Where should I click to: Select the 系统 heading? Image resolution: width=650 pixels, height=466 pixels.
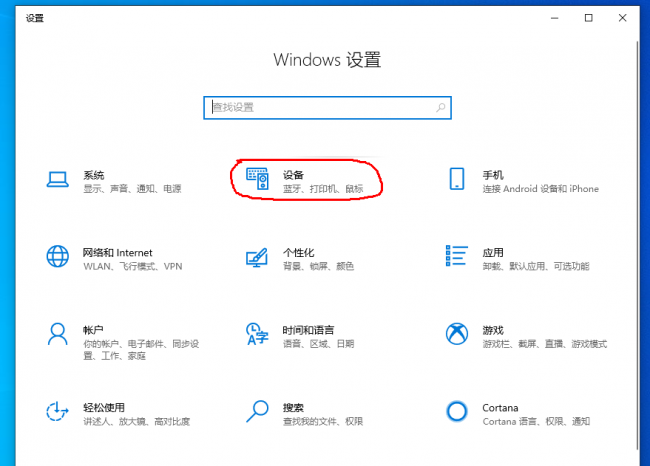(94, 175)
